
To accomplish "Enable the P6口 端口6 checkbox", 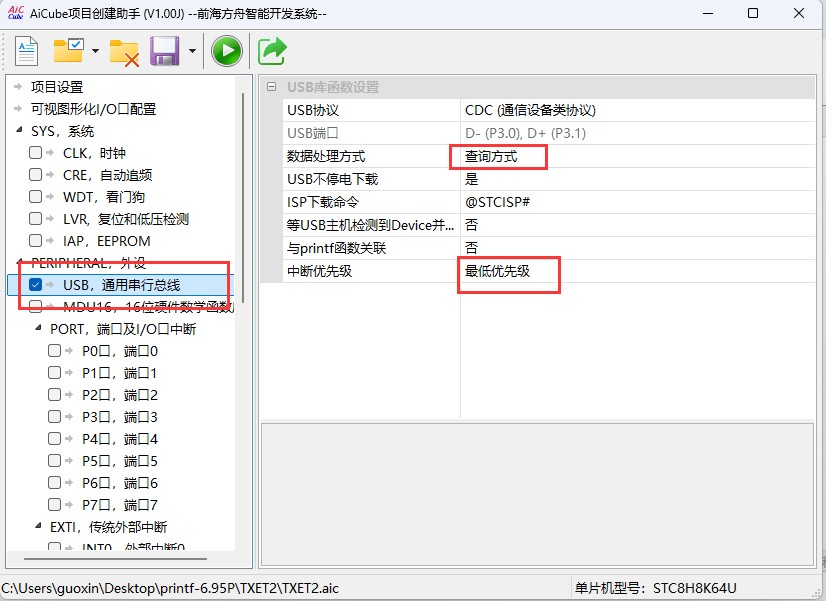I will pyautogui.click(x=54, y=482).
